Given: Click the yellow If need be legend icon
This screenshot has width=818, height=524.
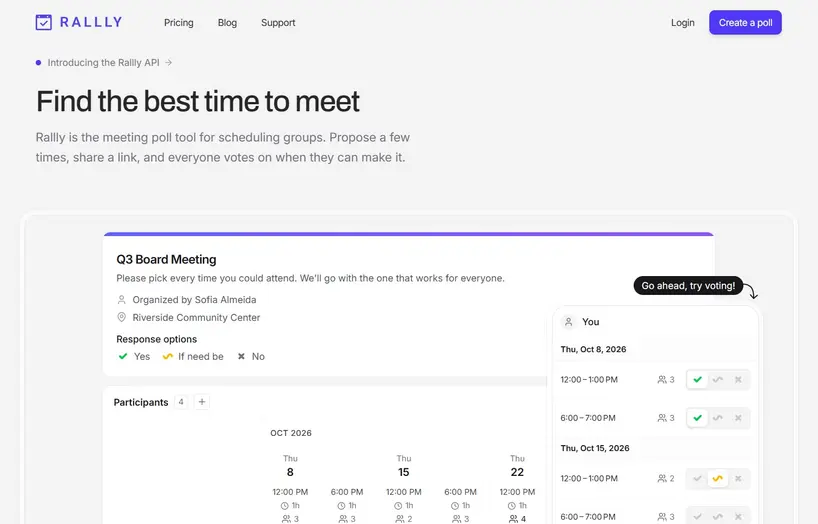Looking at the screenshot, I should [167, 356].
